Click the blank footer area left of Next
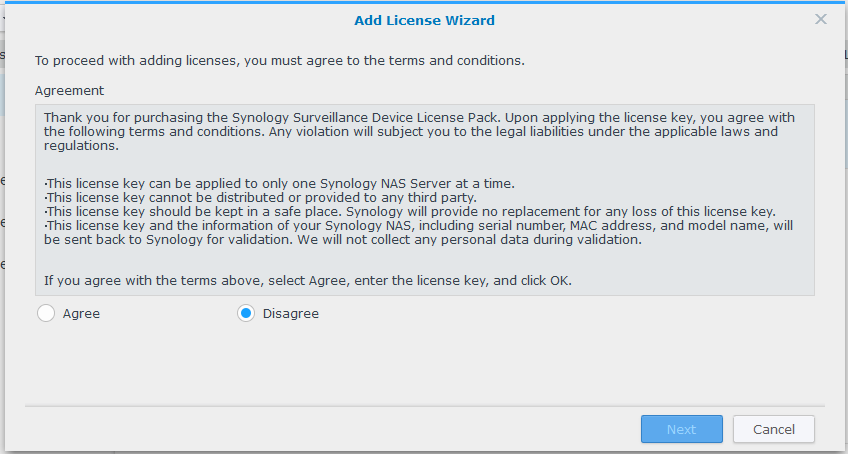The width and height of the screenshot is (848, 454). [330, 429]
